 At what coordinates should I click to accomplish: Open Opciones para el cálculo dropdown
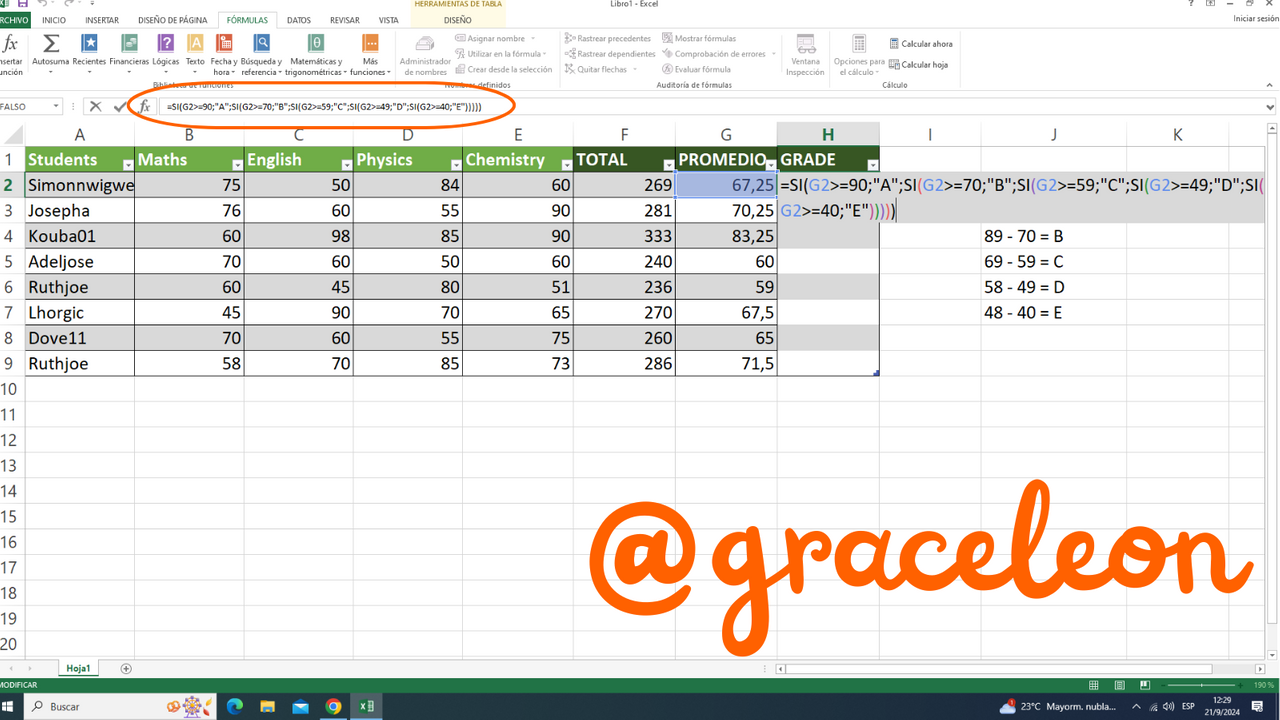point(859,54)
